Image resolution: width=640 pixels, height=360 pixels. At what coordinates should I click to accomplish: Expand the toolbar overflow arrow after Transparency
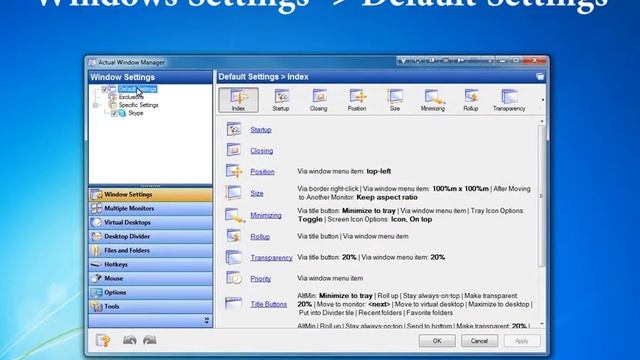pos(542,100)
